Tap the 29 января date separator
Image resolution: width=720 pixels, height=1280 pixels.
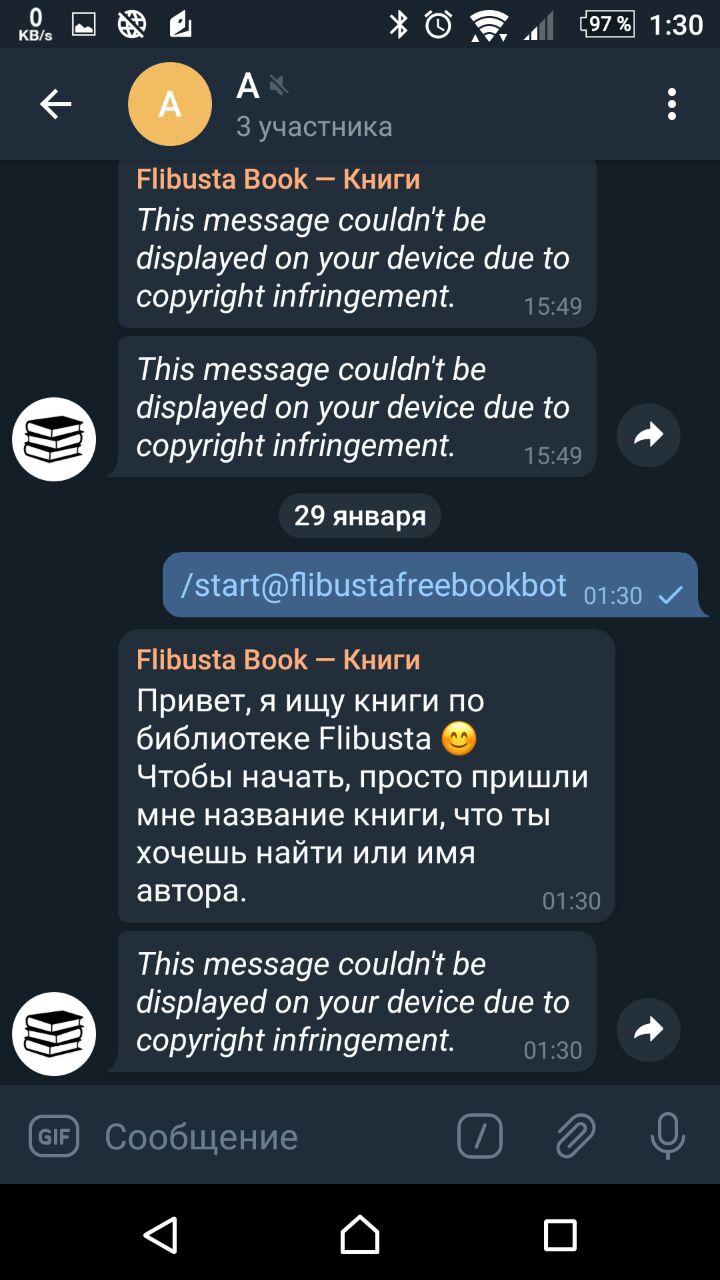pos(360,516)
